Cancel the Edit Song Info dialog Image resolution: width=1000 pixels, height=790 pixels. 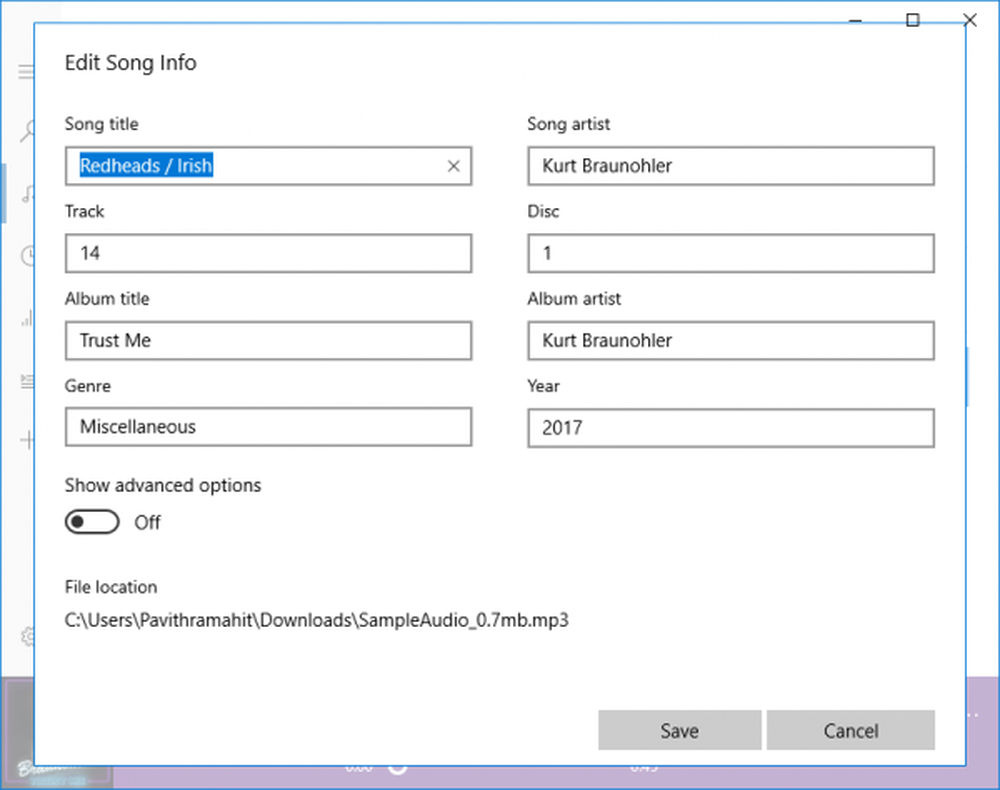tap(850, 731)
